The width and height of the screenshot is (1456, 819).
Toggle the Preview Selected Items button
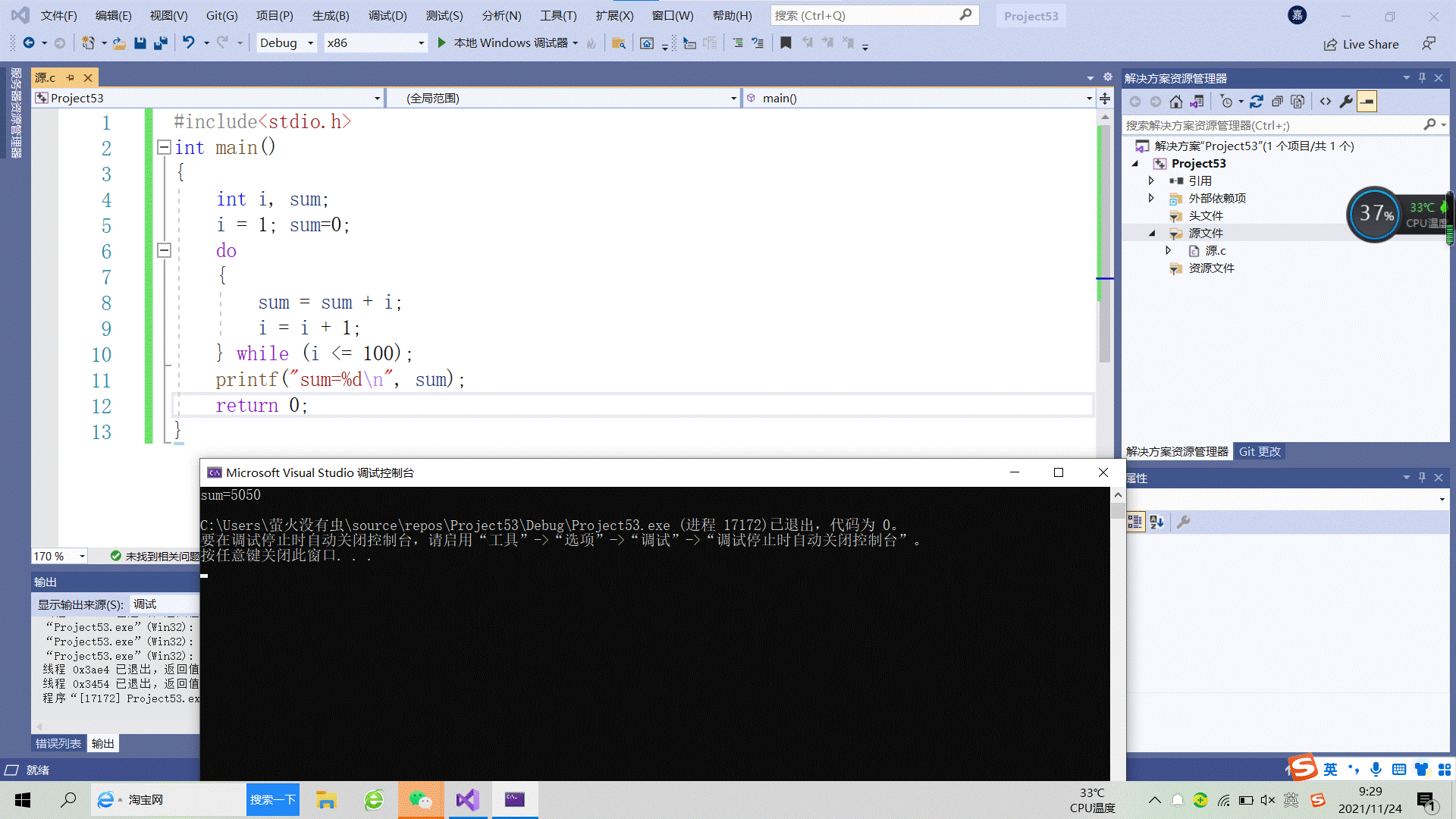tap(1367, 102)
